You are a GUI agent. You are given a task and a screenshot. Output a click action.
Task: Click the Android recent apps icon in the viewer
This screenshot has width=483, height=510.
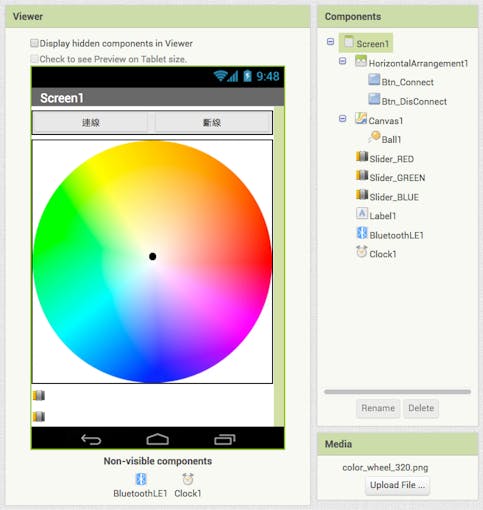pos(225,440)
